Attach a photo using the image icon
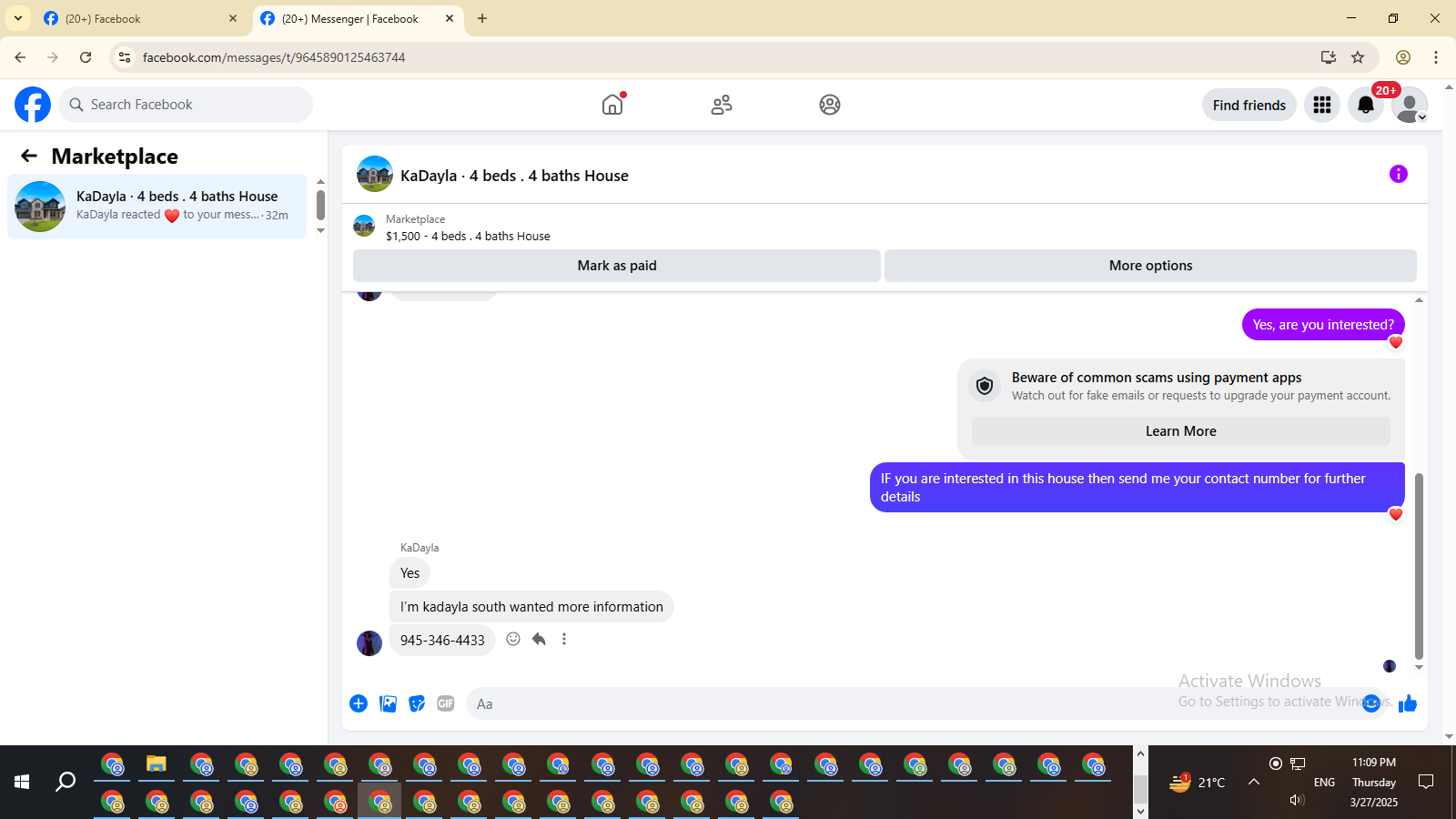The image size is (1456, 819). [388, 703]
